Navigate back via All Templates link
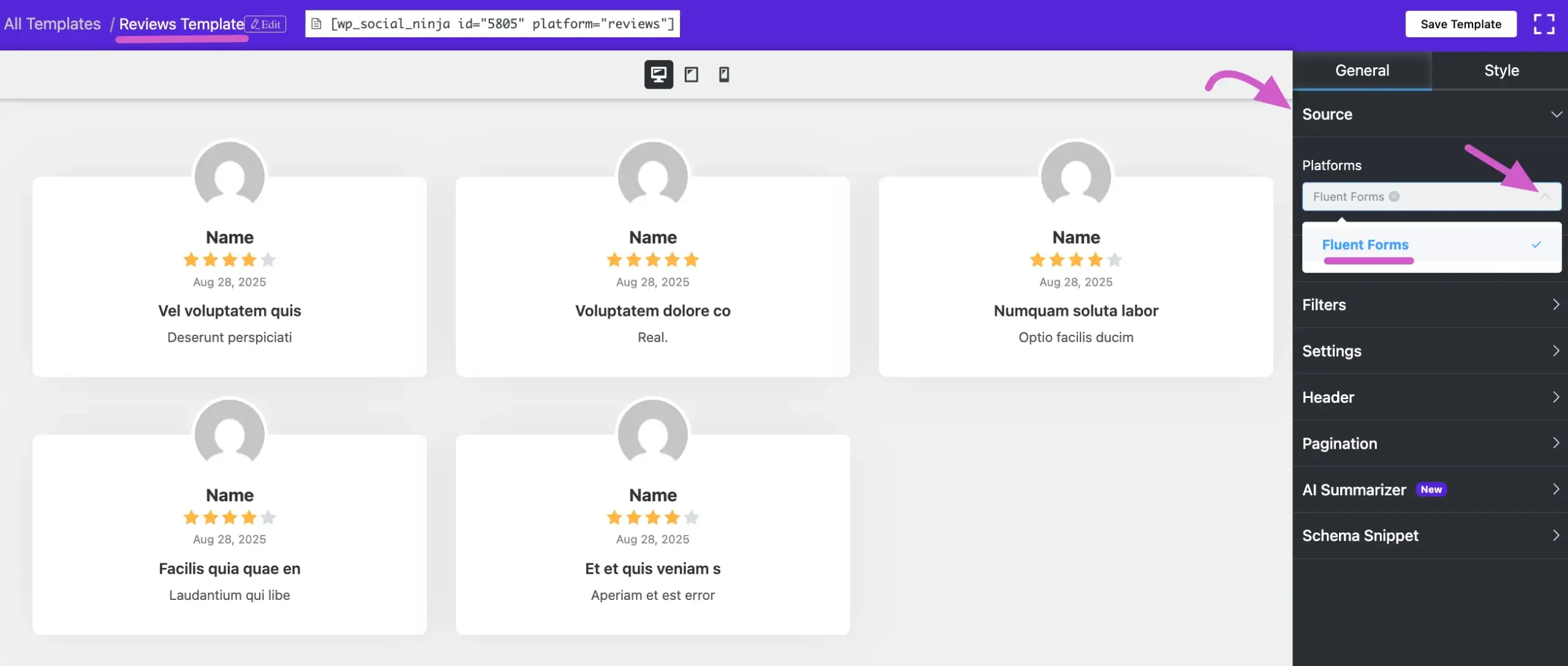The image size is (1568, 666). [x=51, y=24]
